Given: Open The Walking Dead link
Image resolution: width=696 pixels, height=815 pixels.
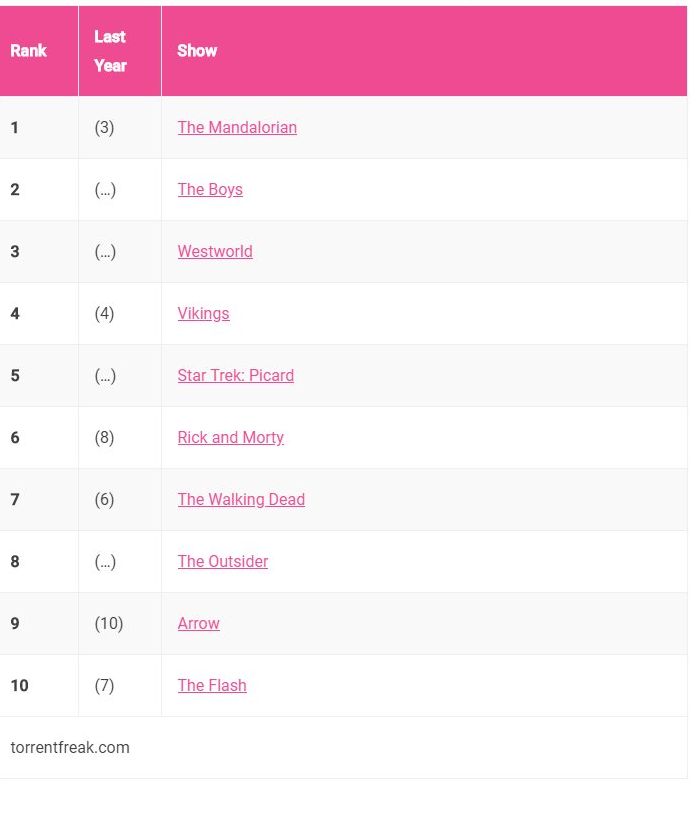Looking at the screenshot, I should [241, 499].
